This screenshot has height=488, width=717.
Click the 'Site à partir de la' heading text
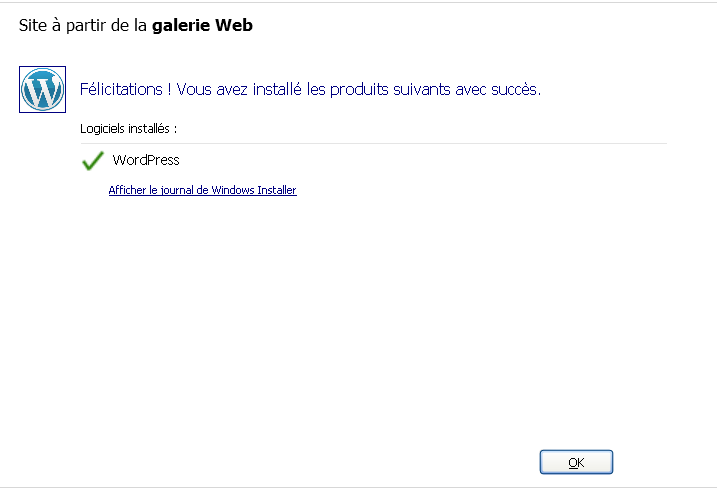coord(83,26)
